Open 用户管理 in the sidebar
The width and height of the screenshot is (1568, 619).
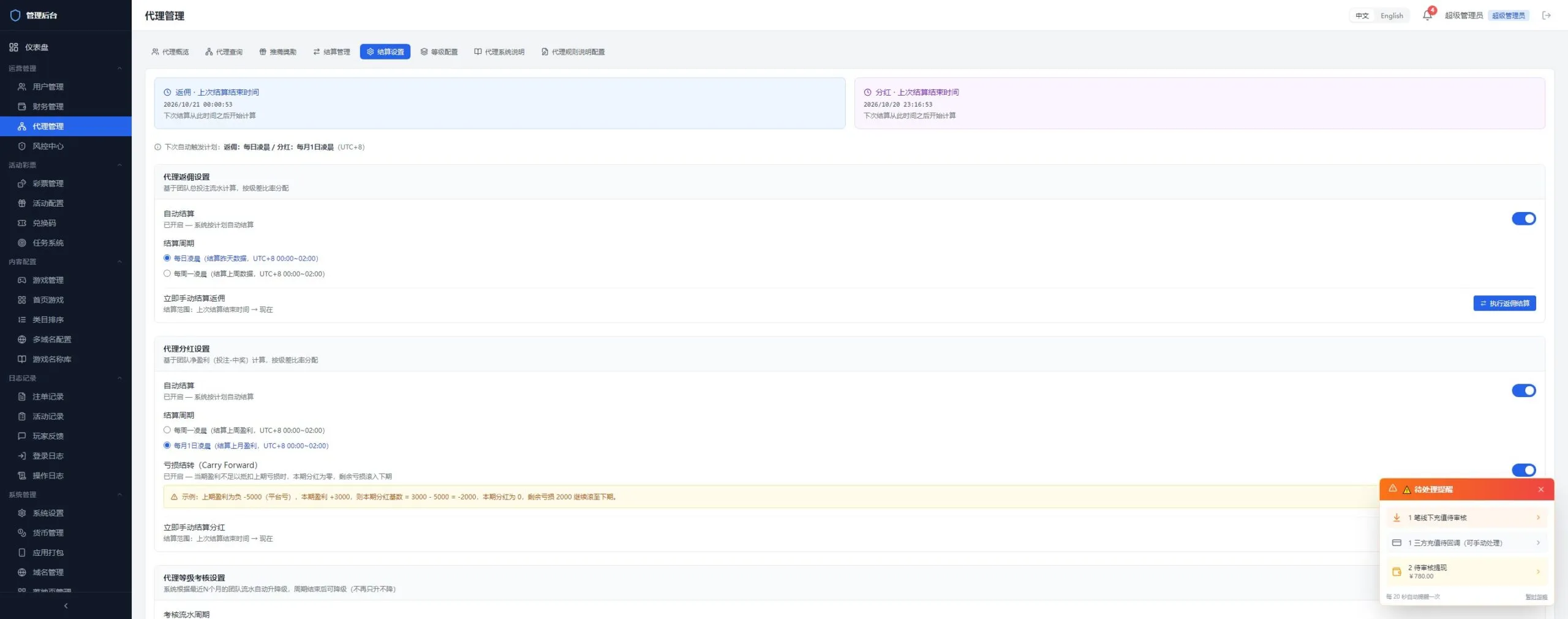[x=66, y=86]
